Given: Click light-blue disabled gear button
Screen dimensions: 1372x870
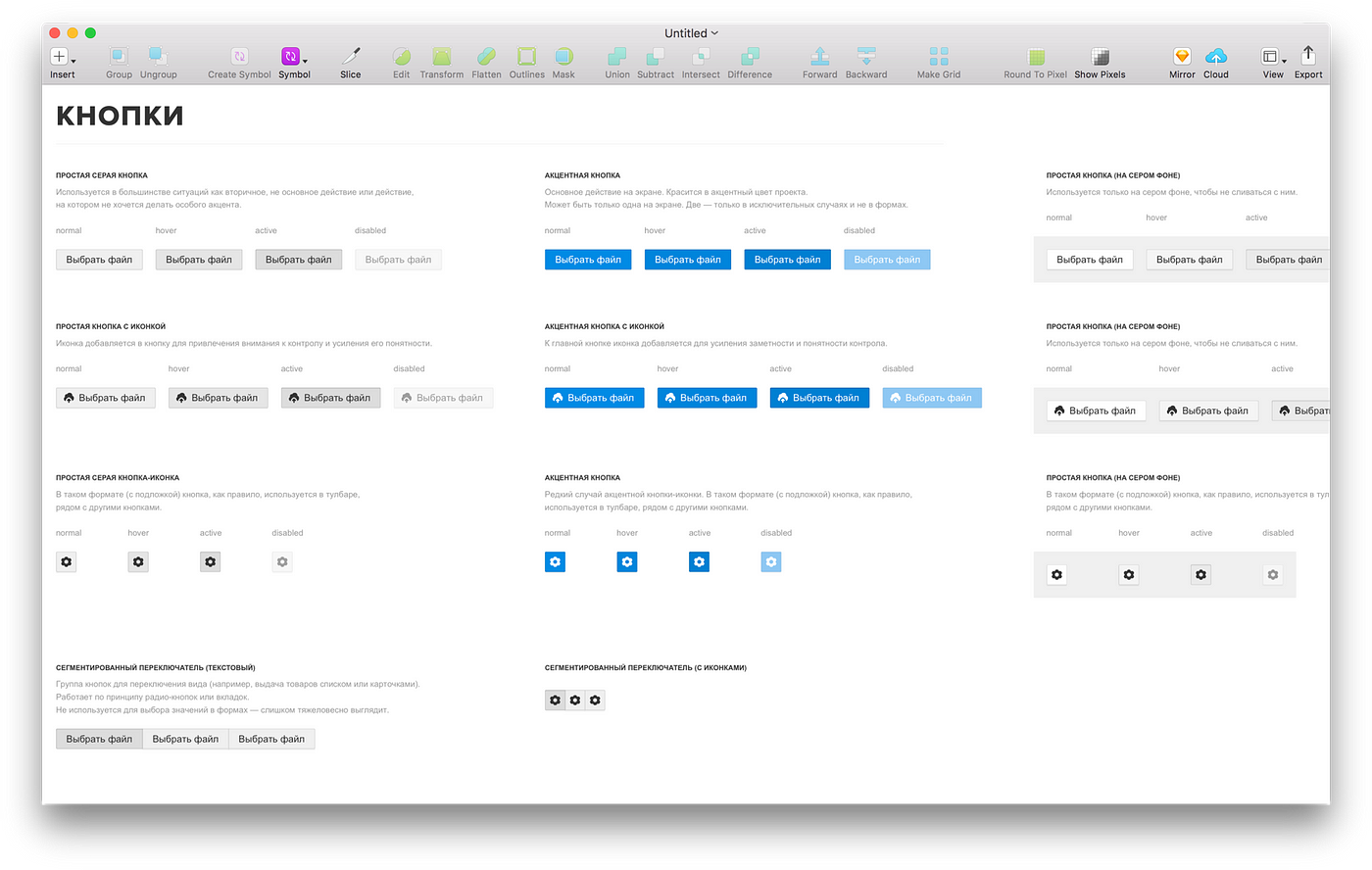Looking at the screenshot, I should coord(771,562).
